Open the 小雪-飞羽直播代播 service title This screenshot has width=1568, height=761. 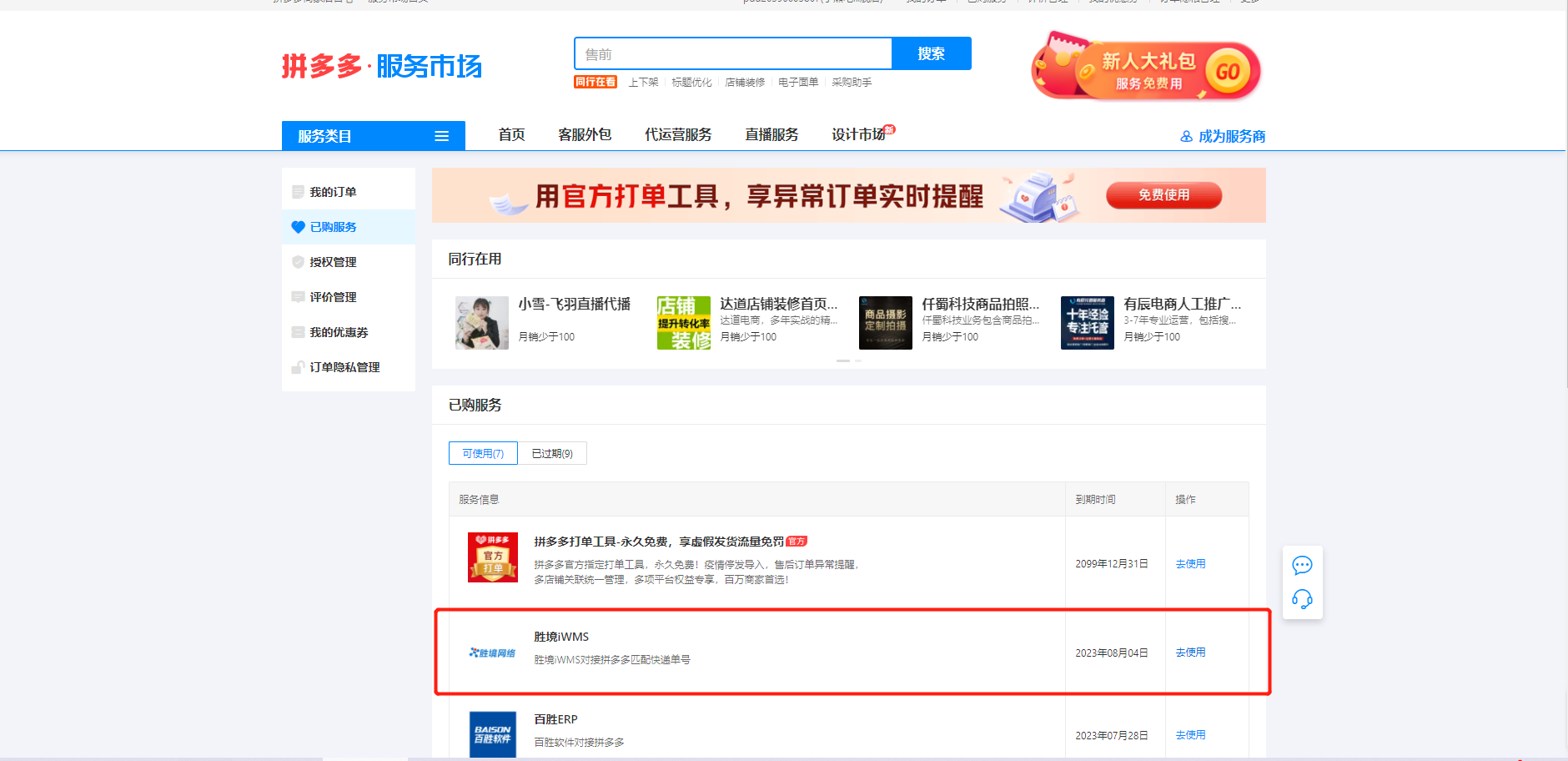(x=575, y=304)
